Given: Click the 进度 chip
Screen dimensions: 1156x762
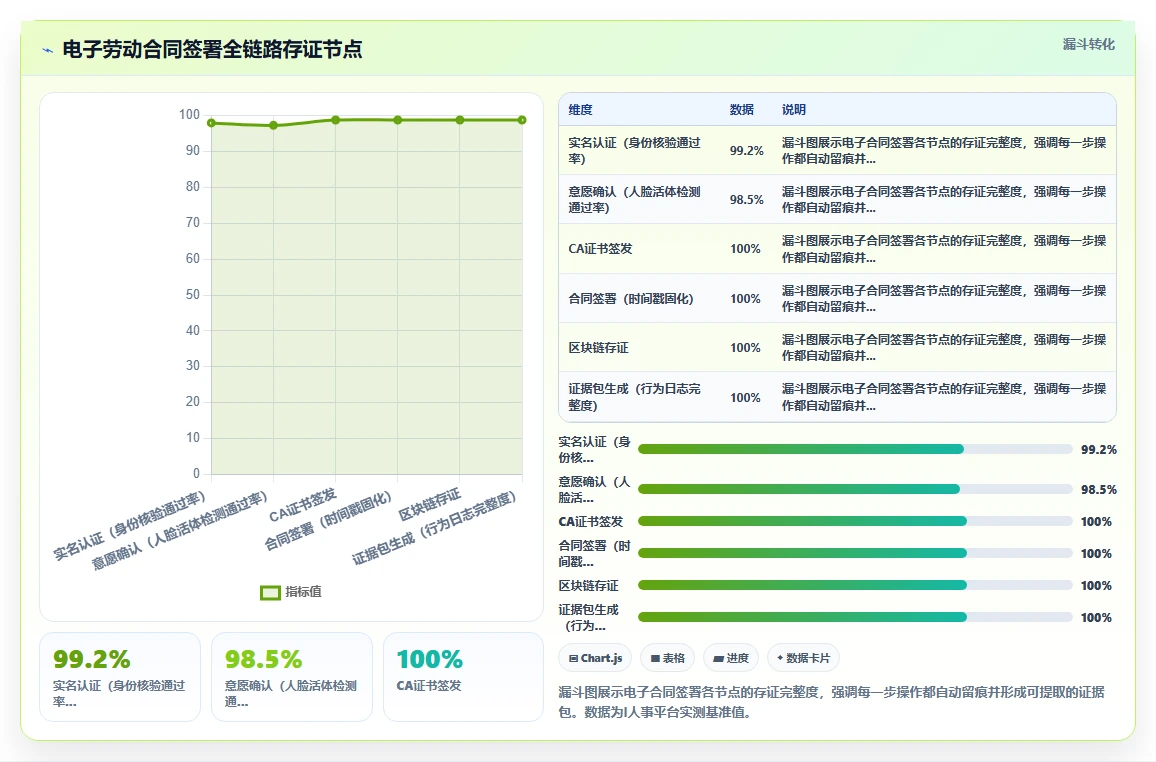Looking at the screenshot, I should (731, 658).
